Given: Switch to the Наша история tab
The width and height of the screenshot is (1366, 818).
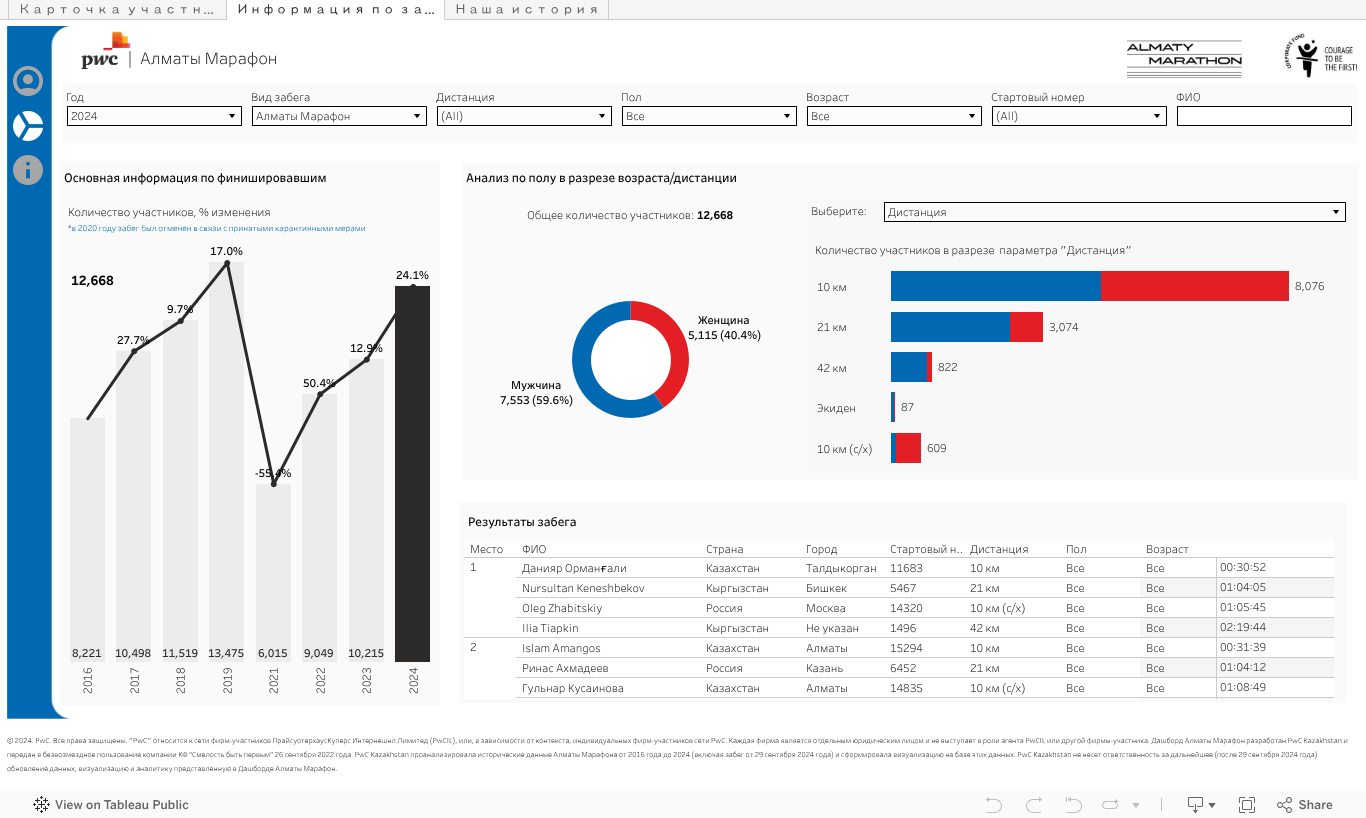Looking at the screenshot, I should click(526, 10).
